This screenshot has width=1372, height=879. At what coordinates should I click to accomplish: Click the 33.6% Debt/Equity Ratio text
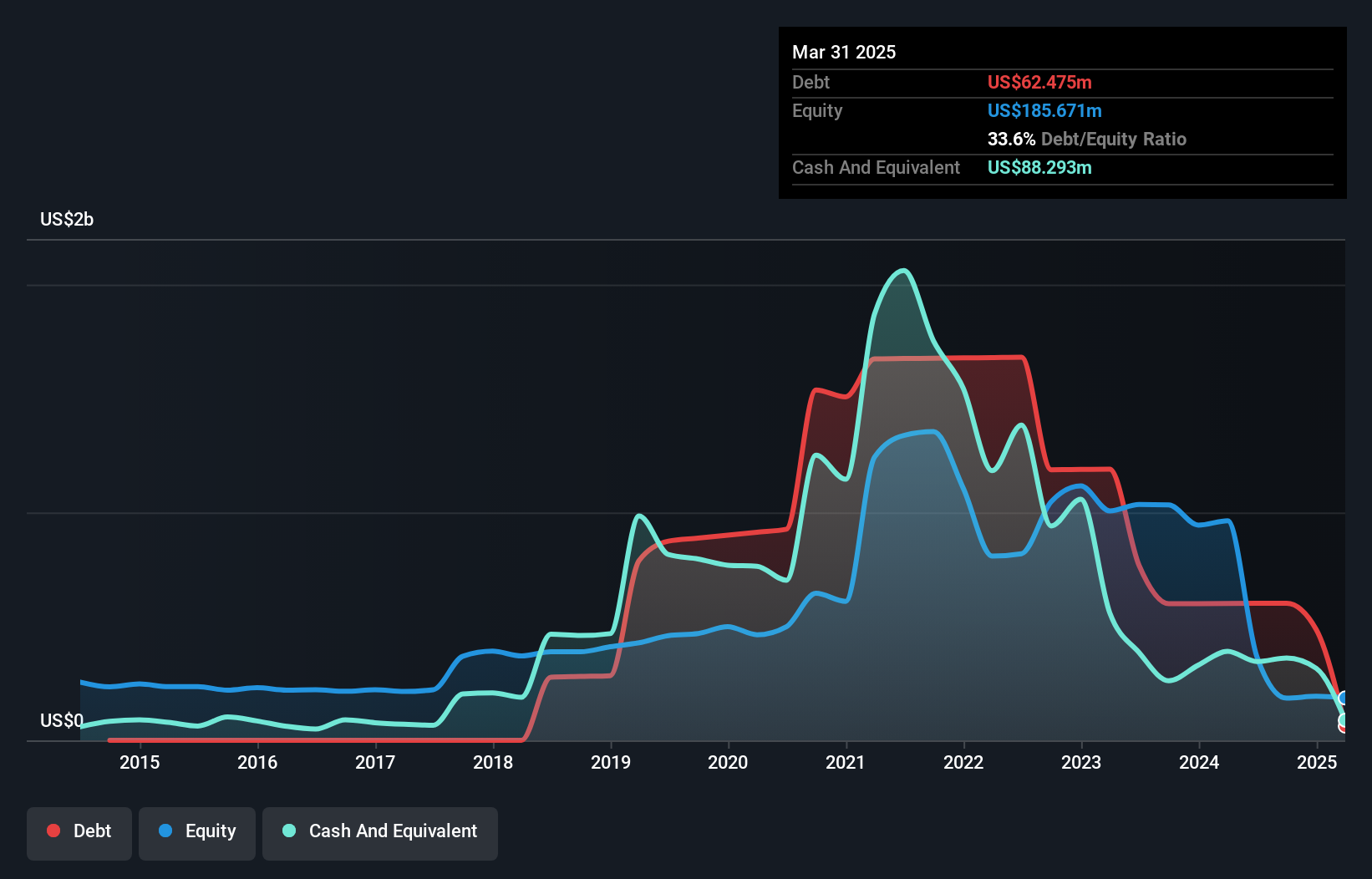tap(1087, 139)
